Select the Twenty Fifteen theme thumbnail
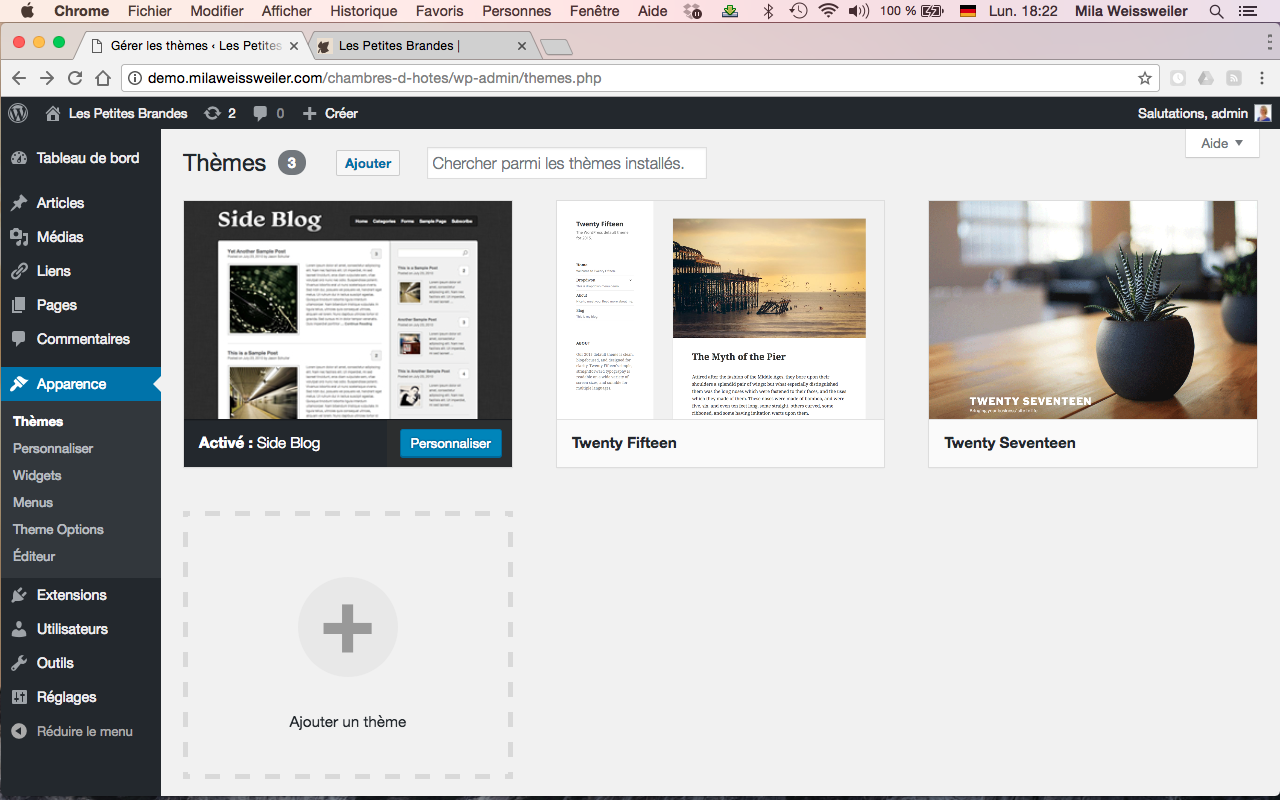Screen dimensions: 1280x800 pyautogui.click(x=720, y=310)
